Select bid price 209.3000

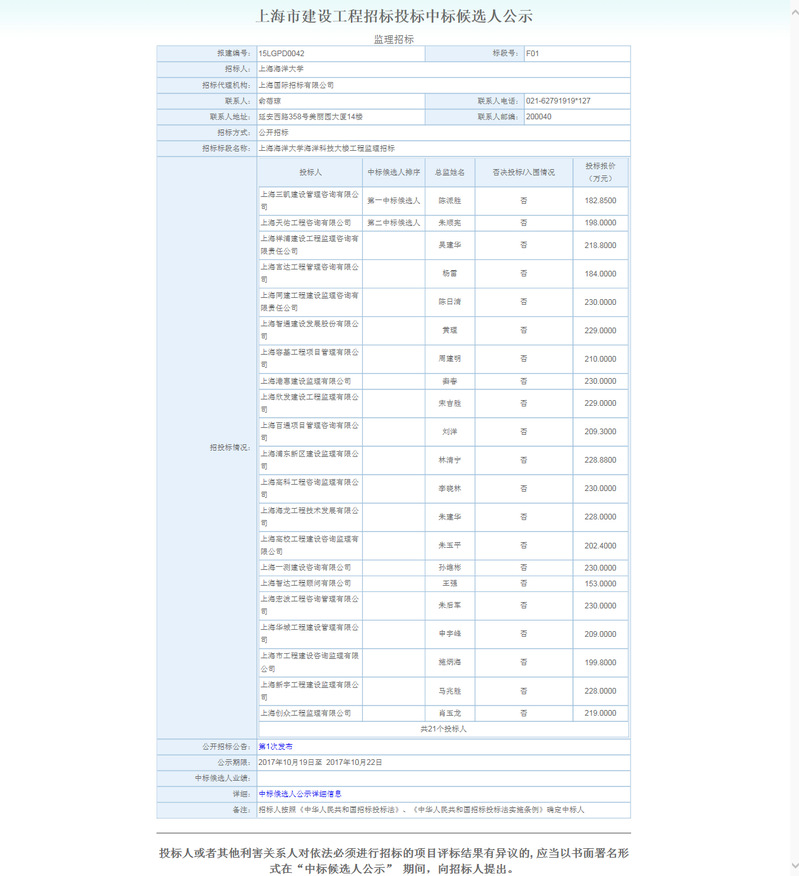(601, 432)
